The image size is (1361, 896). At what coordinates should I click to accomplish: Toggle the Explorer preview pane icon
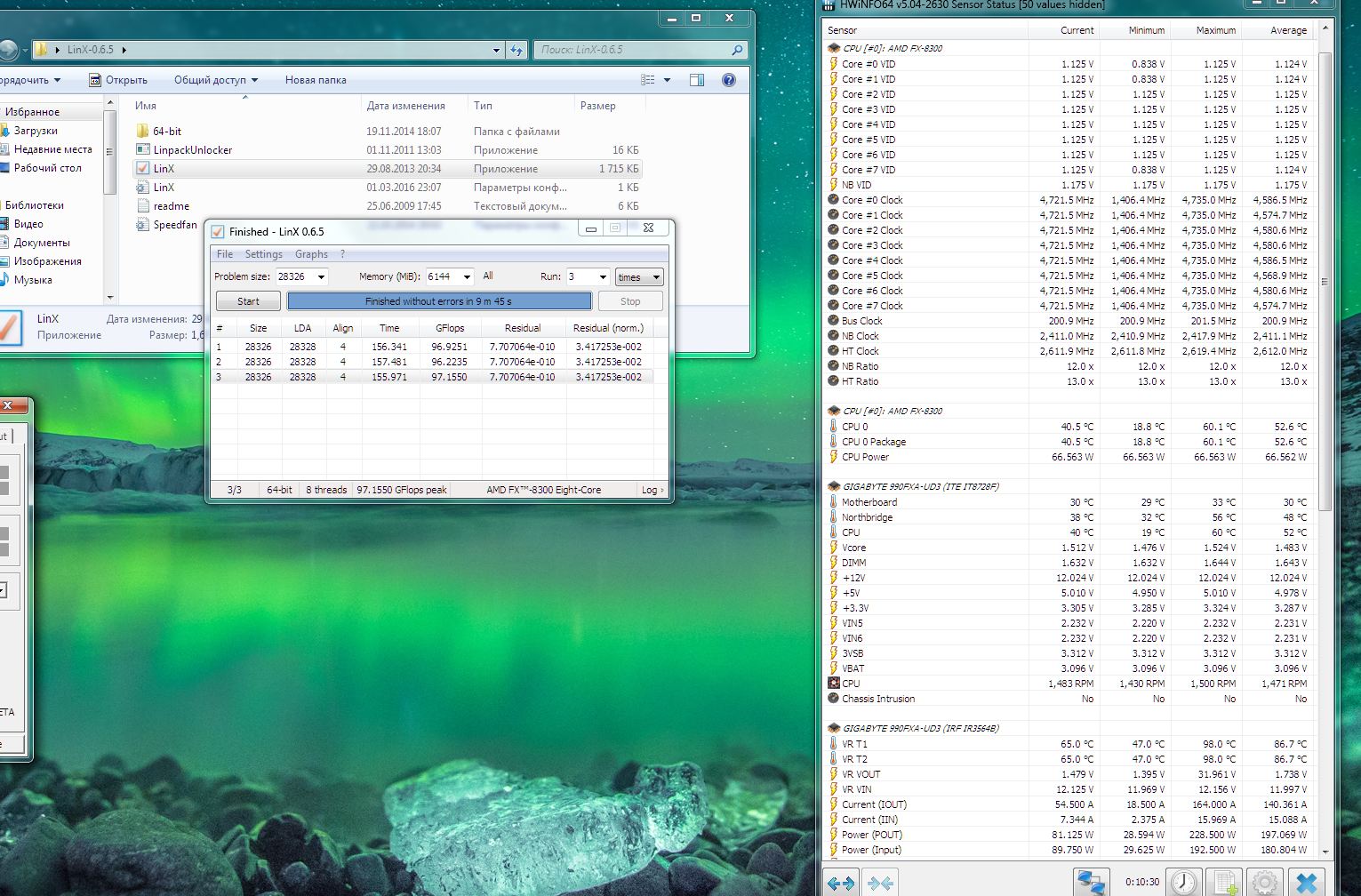click(x=697, y=80)
